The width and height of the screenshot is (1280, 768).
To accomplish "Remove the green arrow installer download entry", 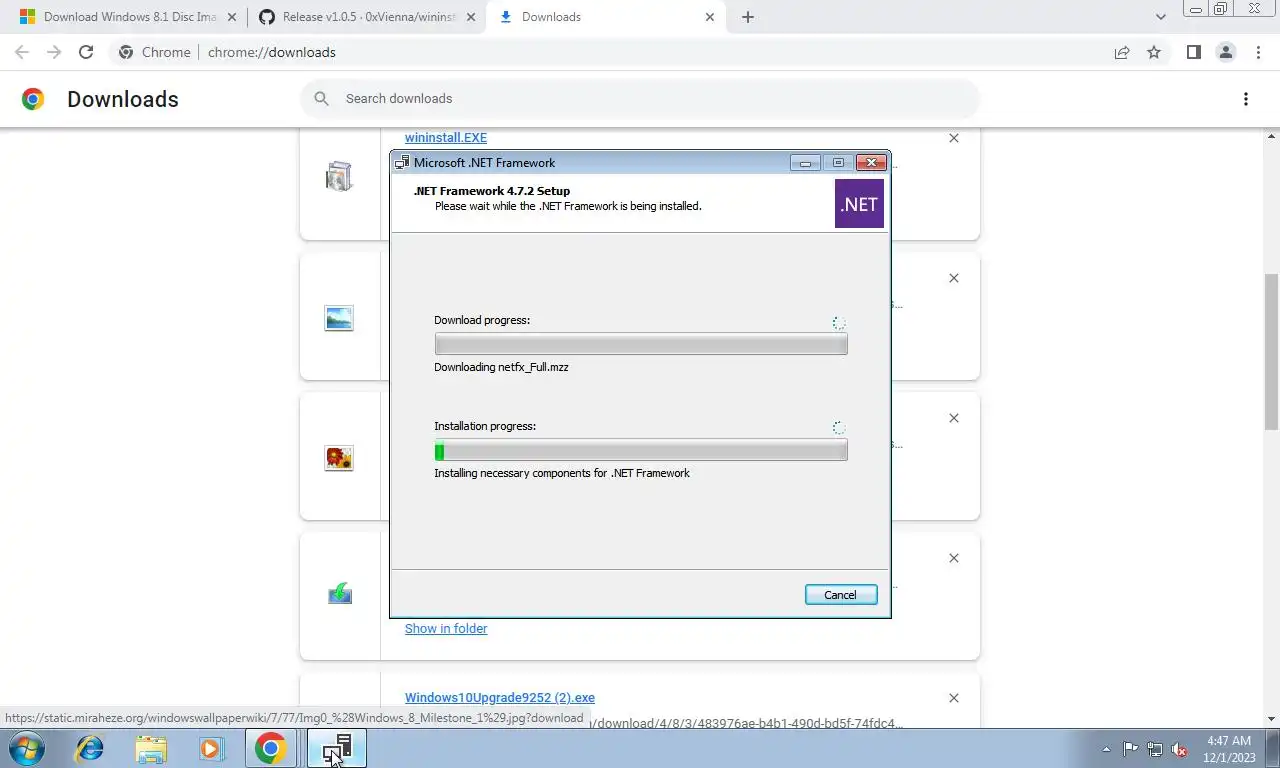I will click(954, 558).
